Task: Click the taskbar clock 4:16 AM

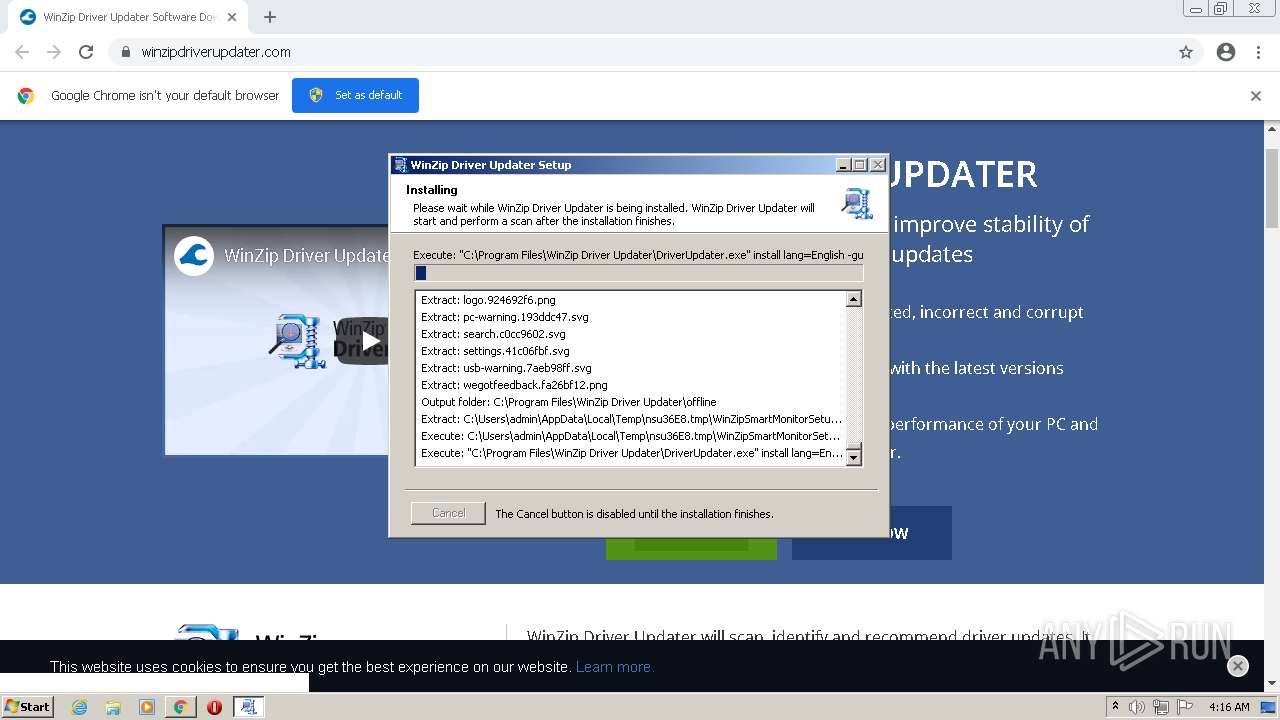Action: coord(1229,707)
